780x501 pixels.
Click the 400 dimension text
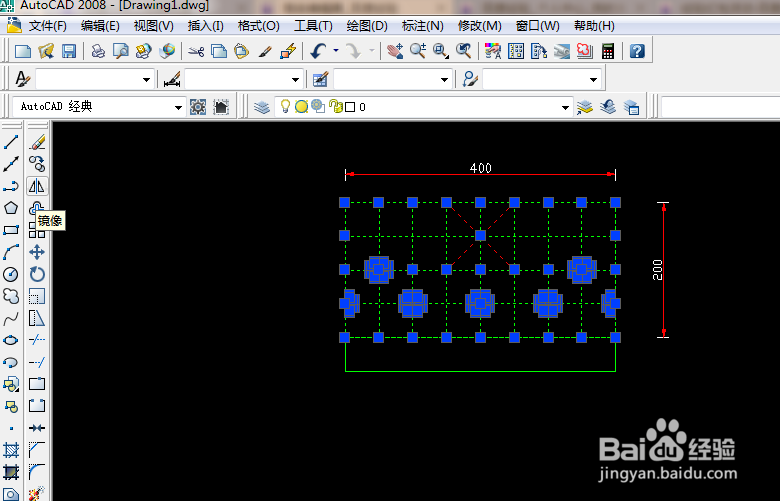point(481,168)
